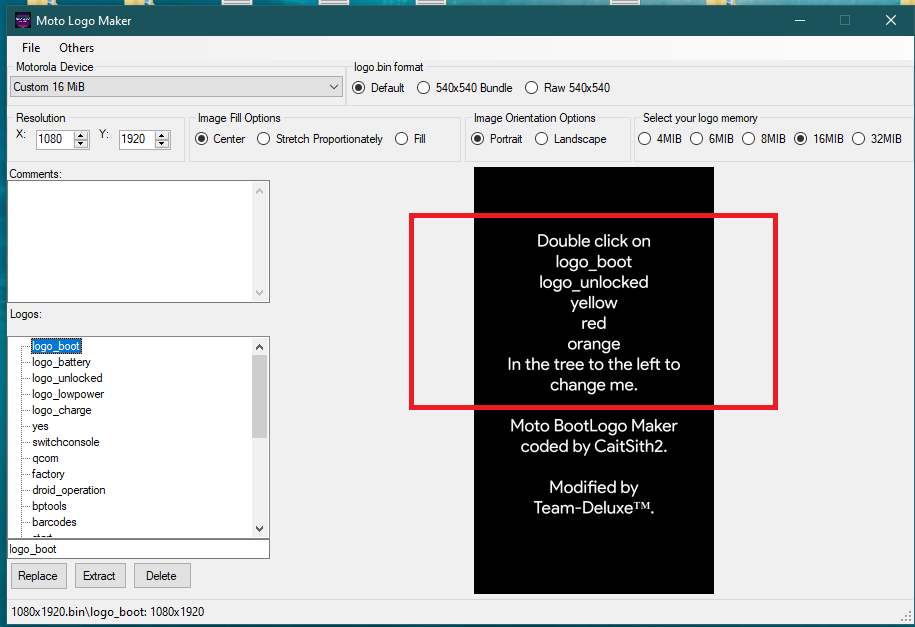The width and height of the screenshot is (915, 627).
Task: Choose the Center image fill option
Action: click(220, 139)
